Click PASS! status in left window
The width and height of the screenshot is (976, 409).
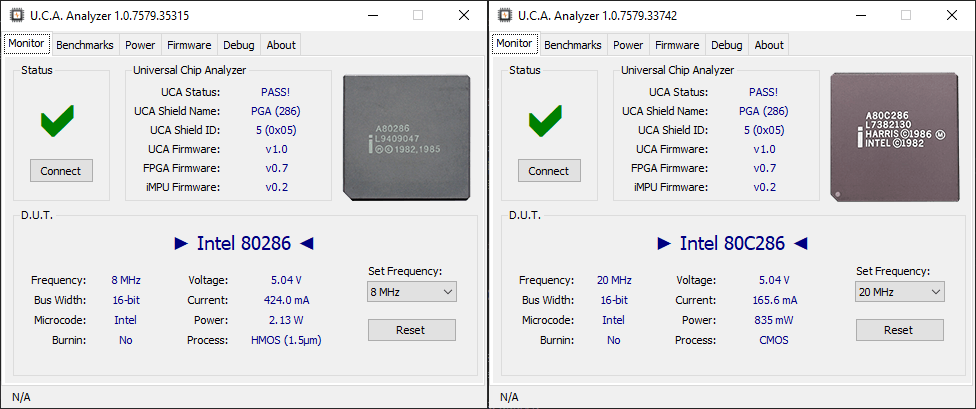click(x=275, y=92)
